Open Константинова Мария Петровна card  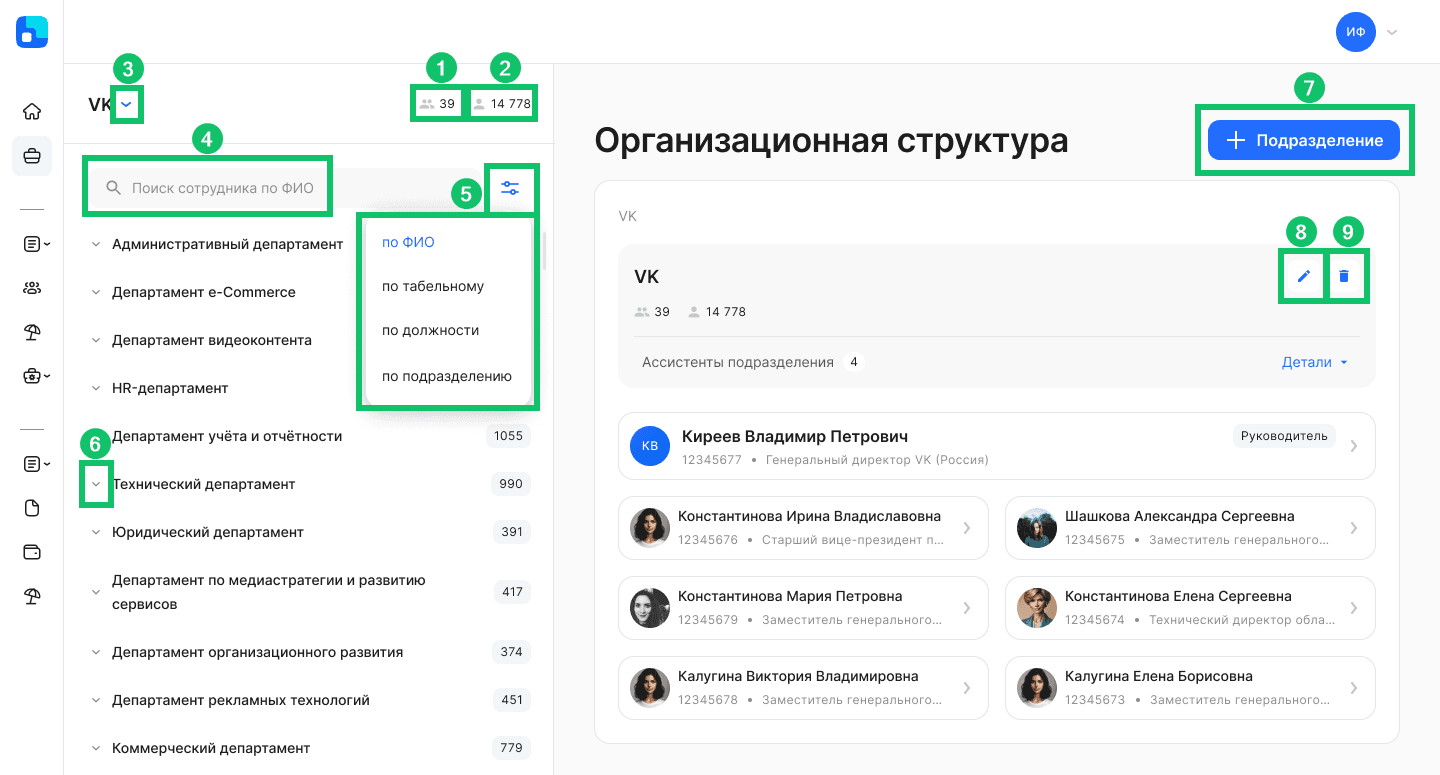coord(803,608)
